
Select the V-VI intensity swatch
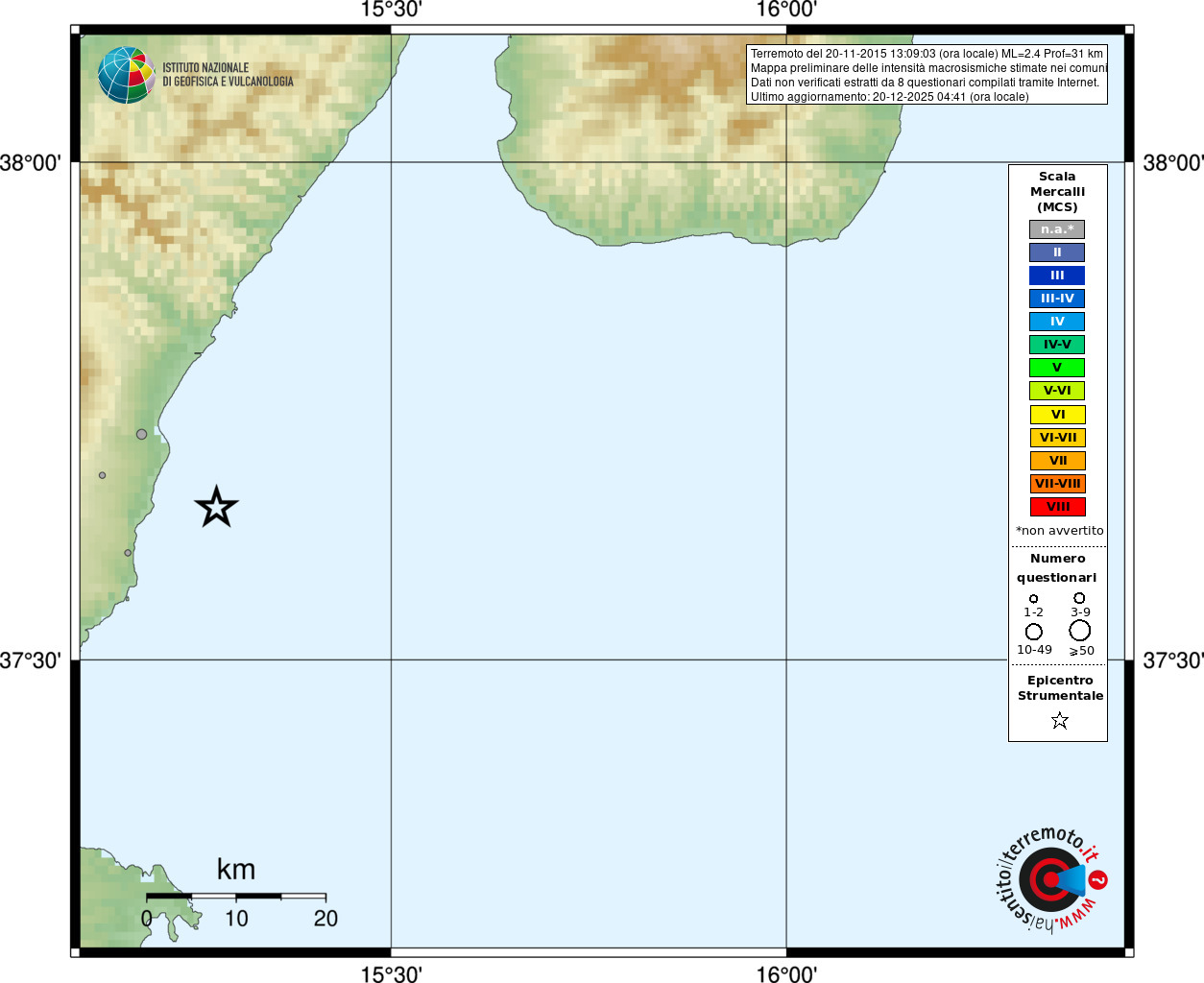tap(1057, 391)
